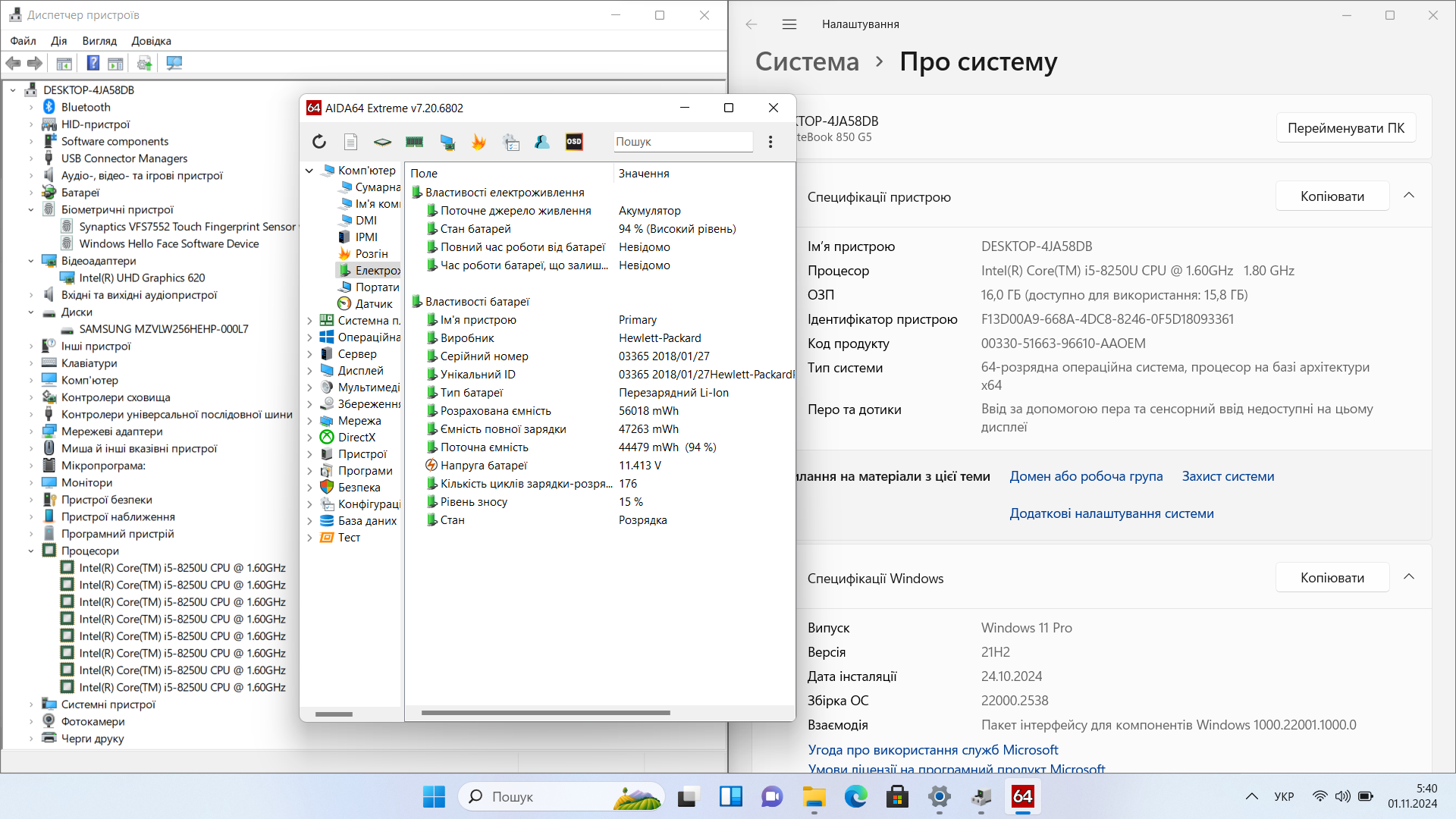Screen dimensions: 1456x819
Task: Click the blue help icon in Device Manager
Action: [93, 63]
